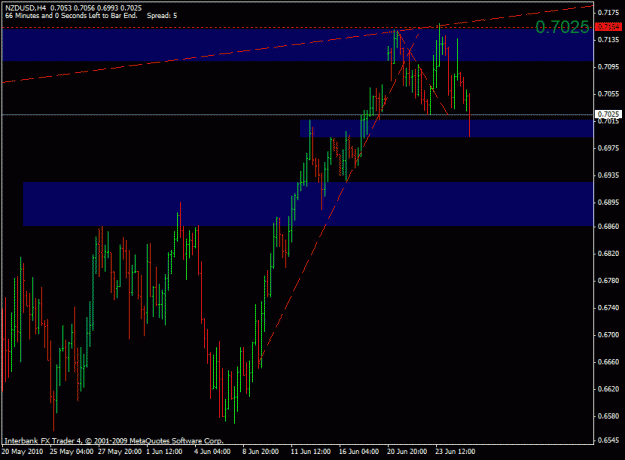The height and width of the screenshot is (460, 625).
Task: Click the 0.7055 price axis label
Action: point(608,94)
